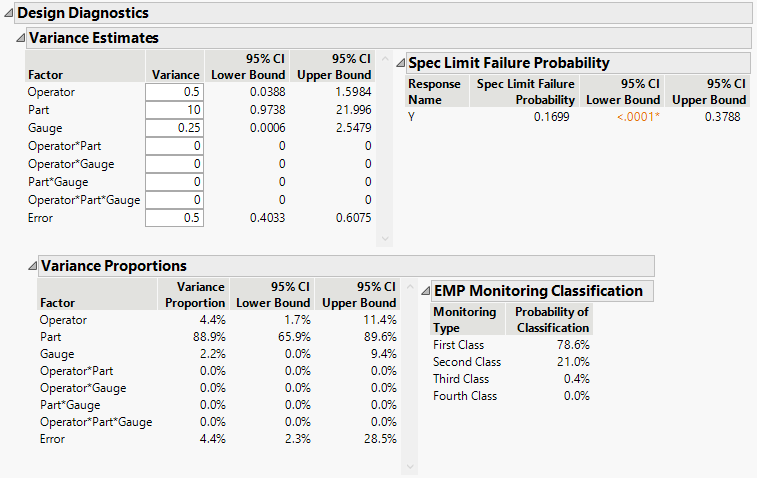
Task: Click the Part variance input box
Action: click(x=175, y=110)
